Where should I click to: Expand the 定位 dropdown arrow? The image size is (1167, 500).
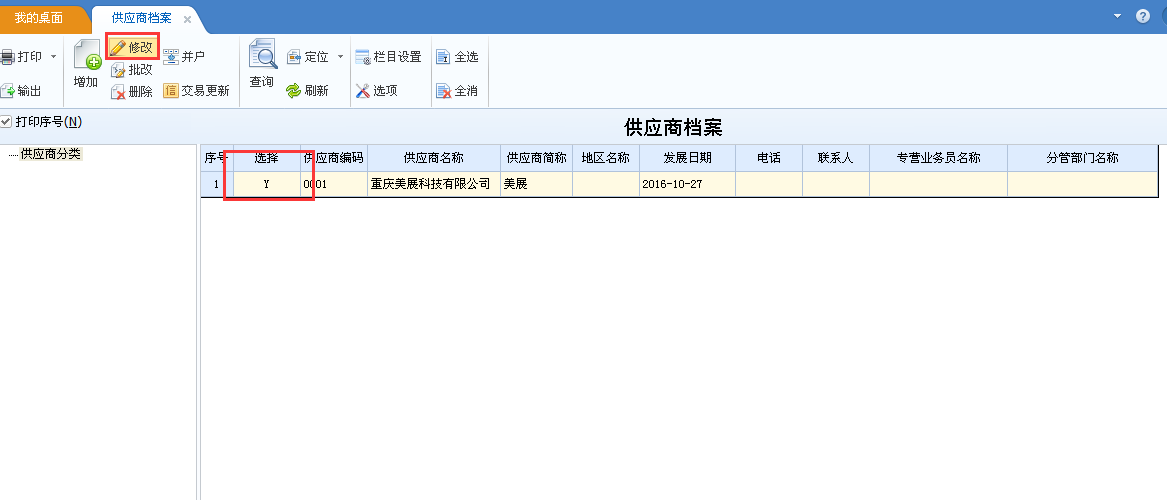(340, 57)
